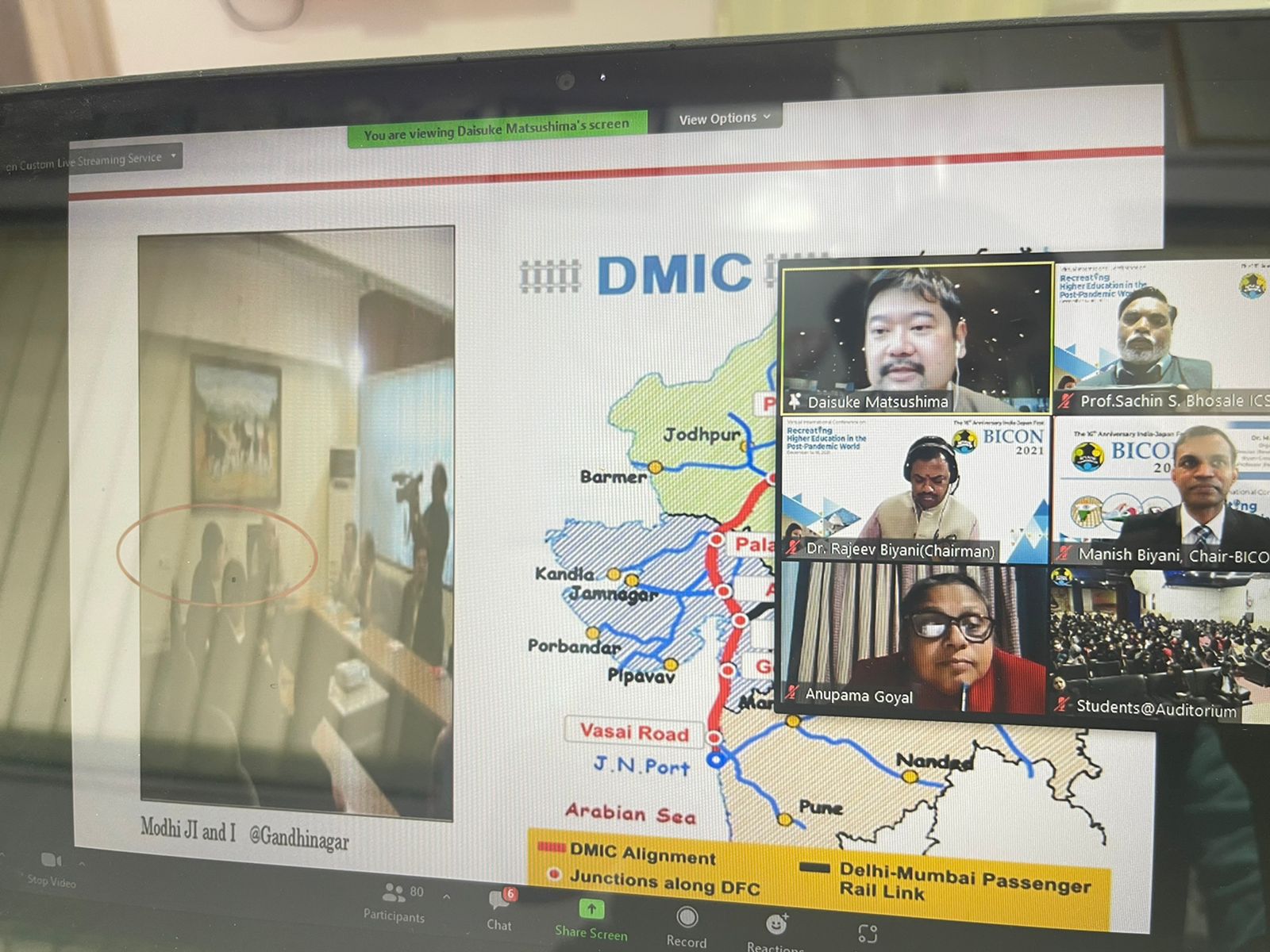
Task: Expand the caret next to Stop Video
Action: tap(82, 864)
